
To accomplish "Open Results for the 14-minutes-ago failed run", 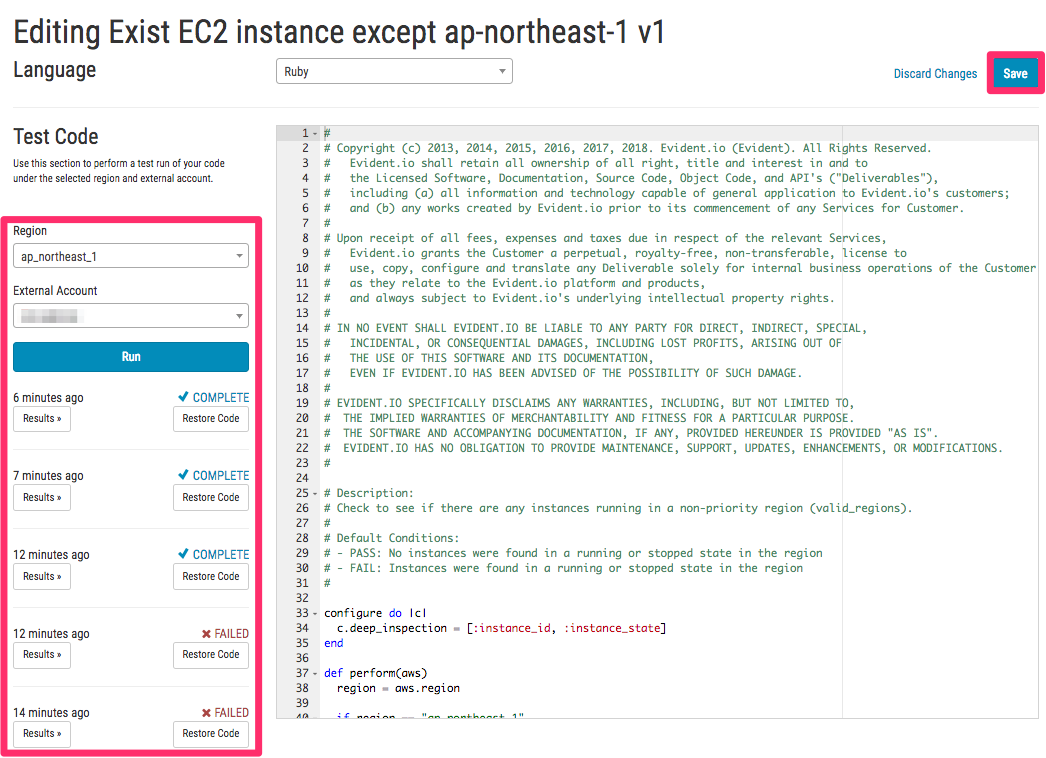I will click(x=41, y=733).
